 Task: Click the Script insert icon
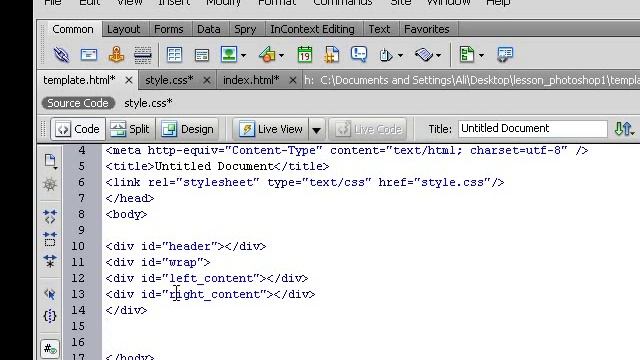[x=424, y=55]
